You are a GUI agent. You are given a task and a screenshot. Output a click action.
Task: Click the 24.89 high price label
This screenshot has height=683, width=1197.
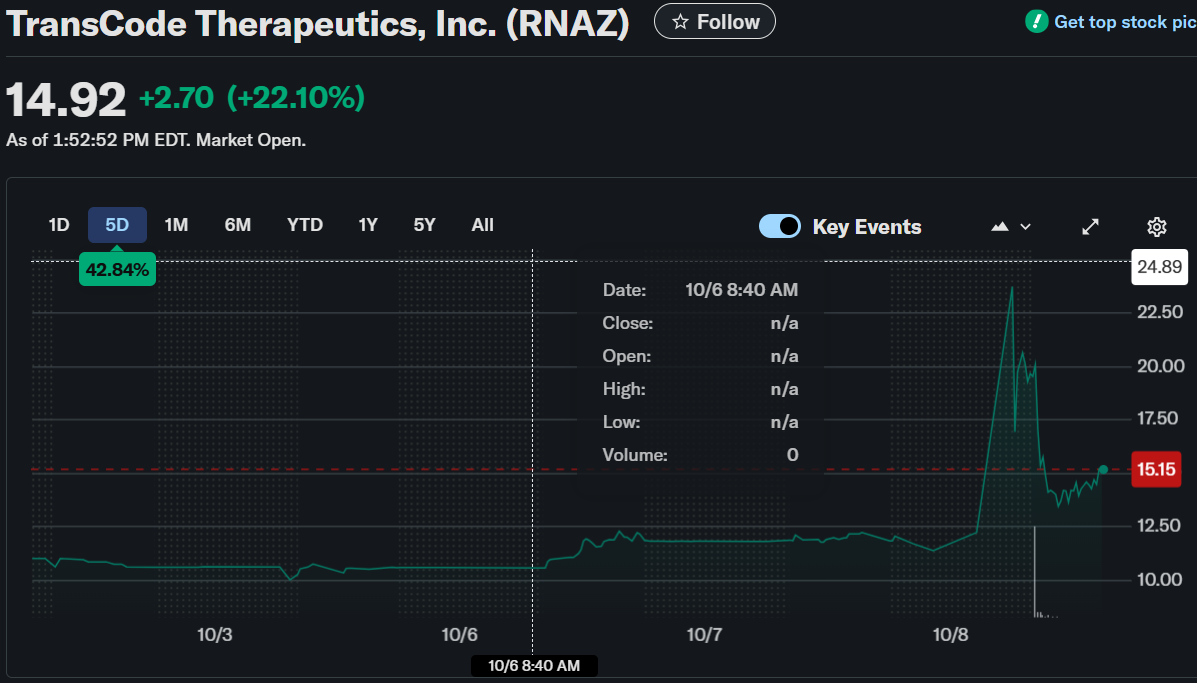1158,267
